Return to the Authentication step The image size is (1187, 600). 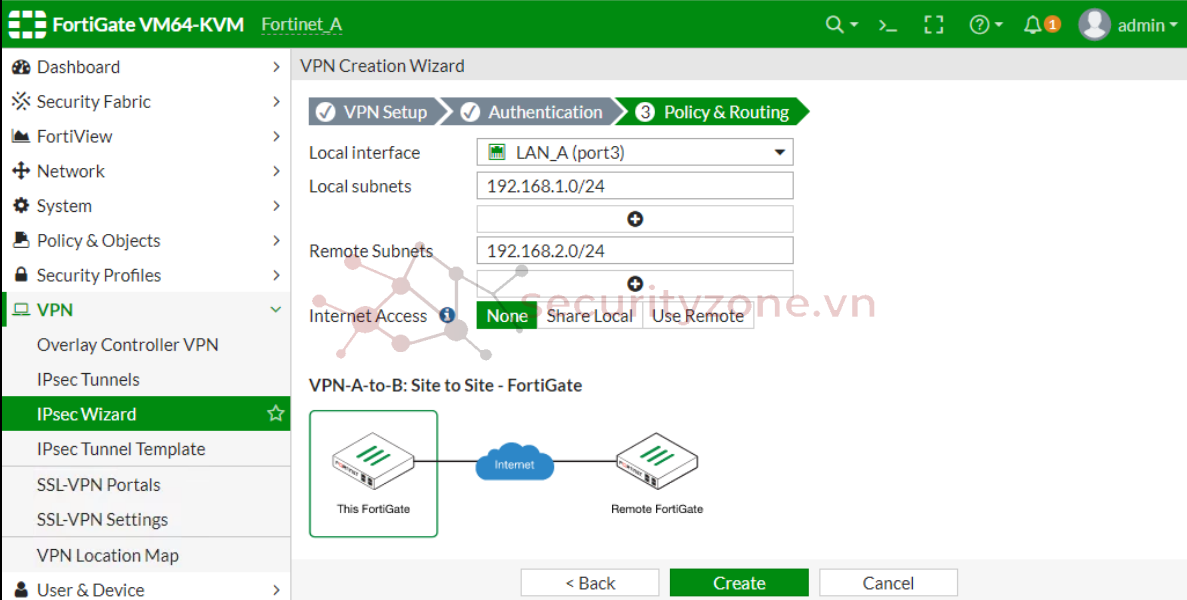pos(534,112)
